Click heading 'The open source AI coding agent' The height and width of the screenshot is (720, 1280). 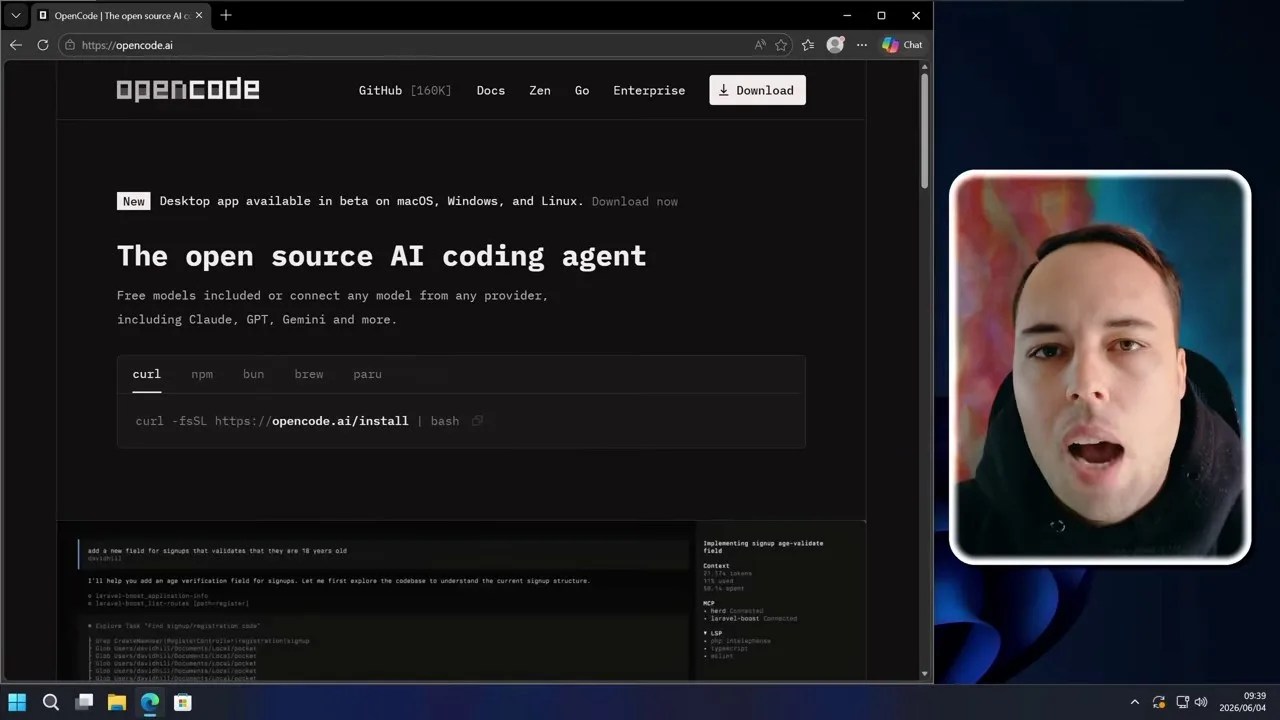point(381,256)
